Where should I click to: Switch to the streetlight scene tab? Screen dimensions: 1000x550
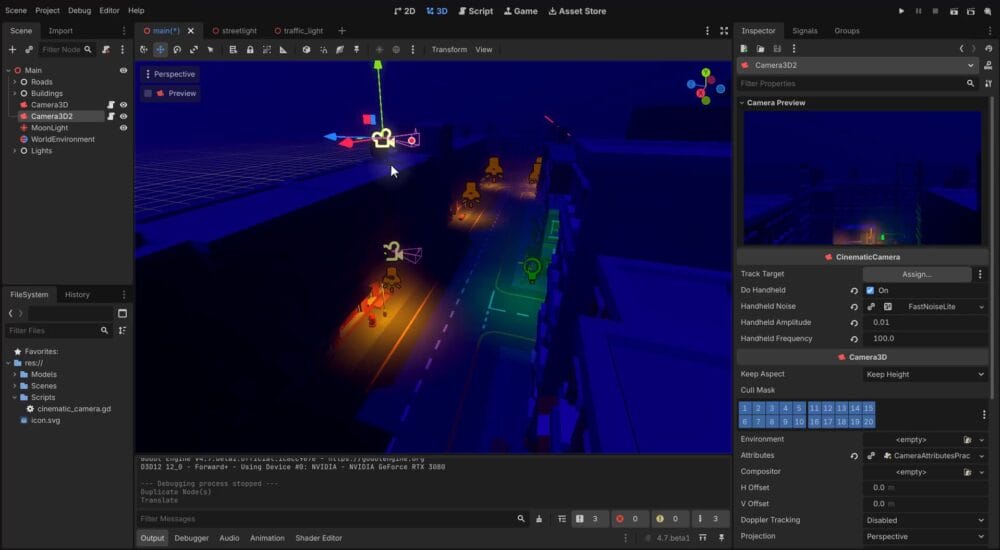pyautogui.click(x=235, y=31)
